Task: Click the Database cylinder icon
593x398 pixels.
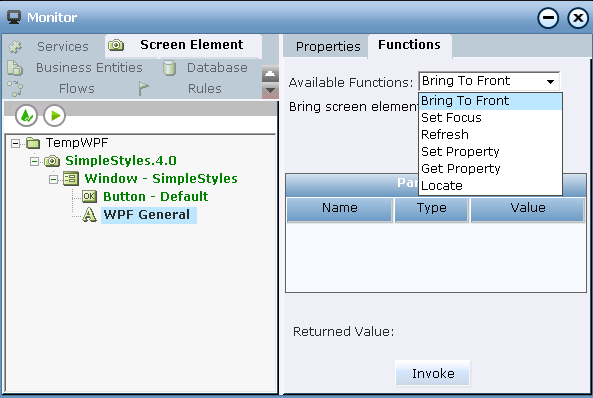Action: [x=169, y=68]
